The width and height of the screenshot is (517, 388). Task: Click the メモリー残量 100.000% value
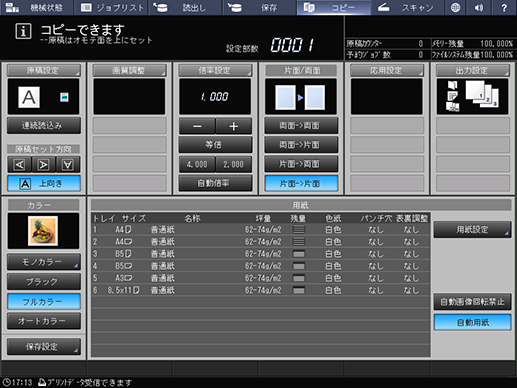(x=496, y=44)
